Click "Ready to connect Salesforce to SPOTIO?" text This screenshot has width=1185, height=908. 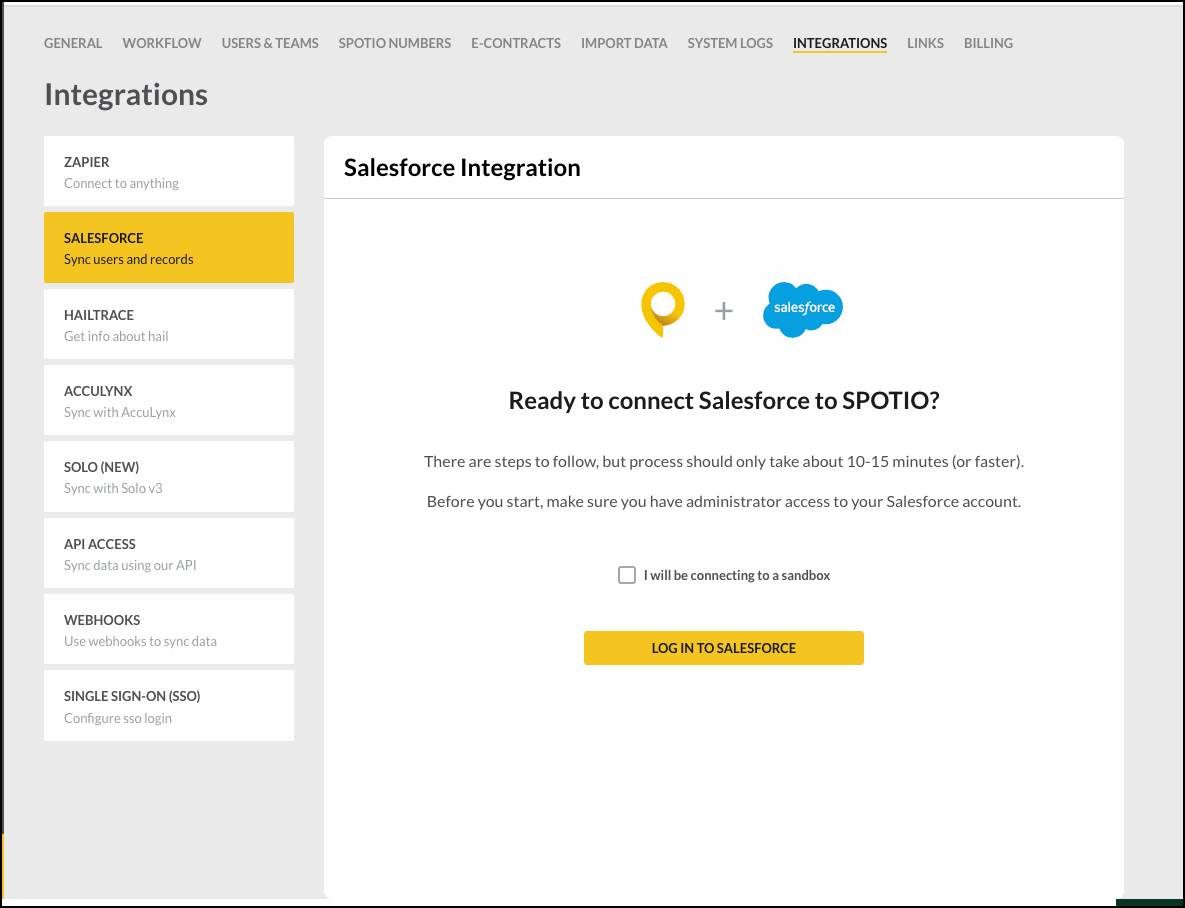[723, 400]
